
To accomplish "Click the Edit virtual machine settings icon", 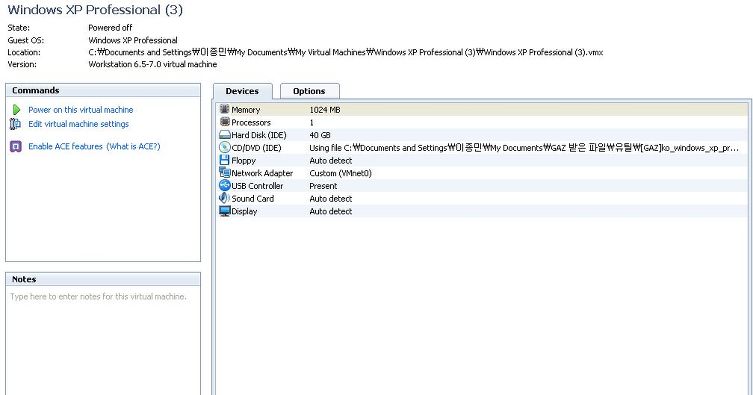I will coord(15,124).
